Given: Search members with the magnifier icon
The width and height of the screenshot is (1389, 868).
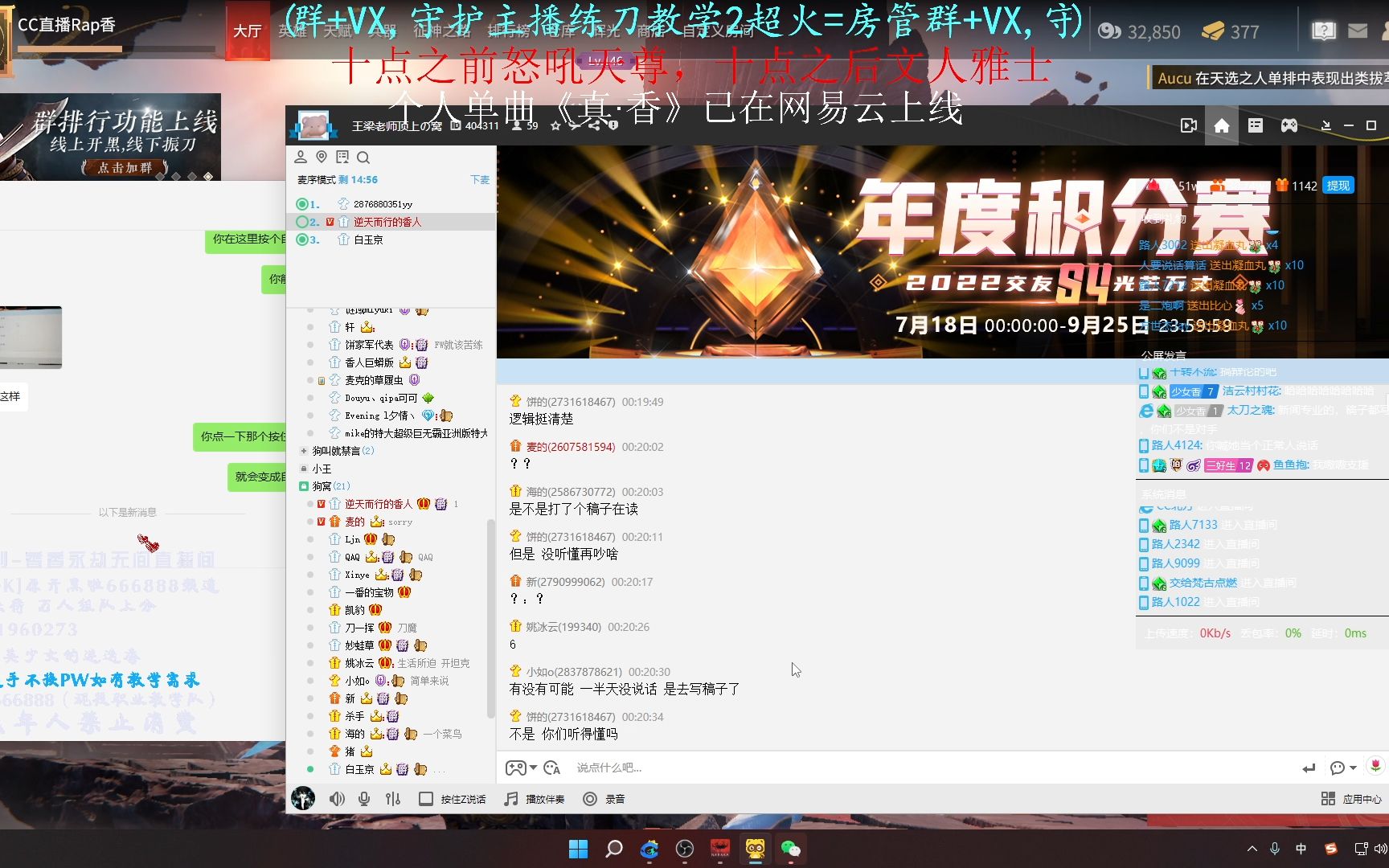Looking at the screenshot, I should [x=363, y=157].
